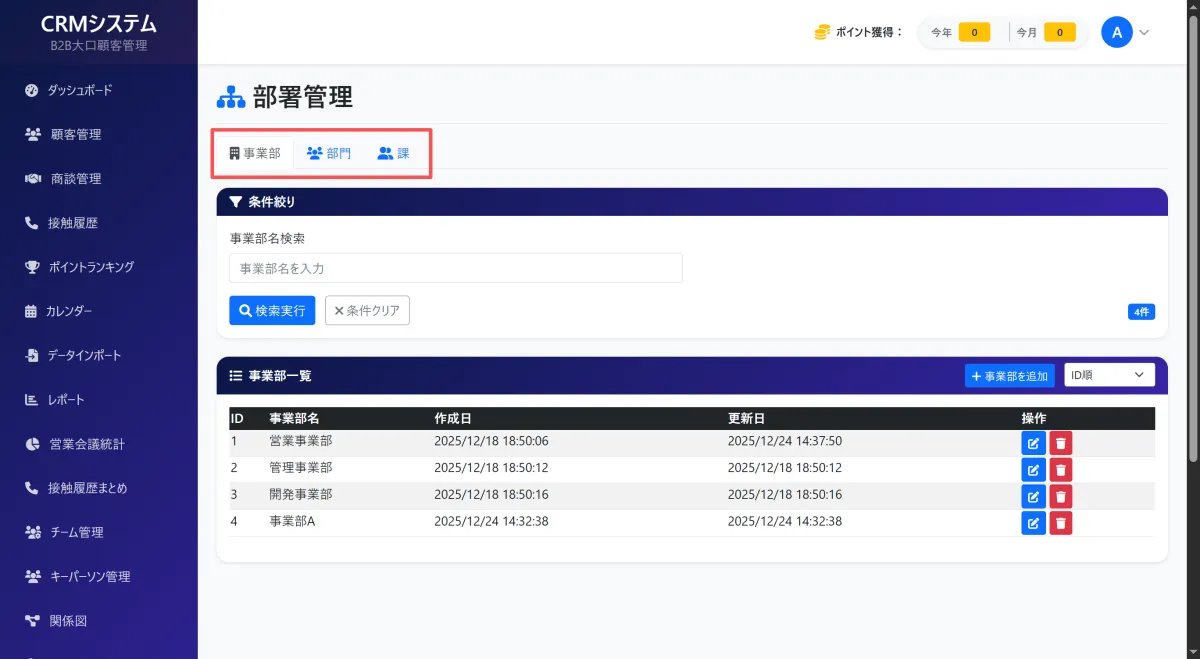
Task: Click the 事業部名を入力 search field
Action: [x=455, y=268]
